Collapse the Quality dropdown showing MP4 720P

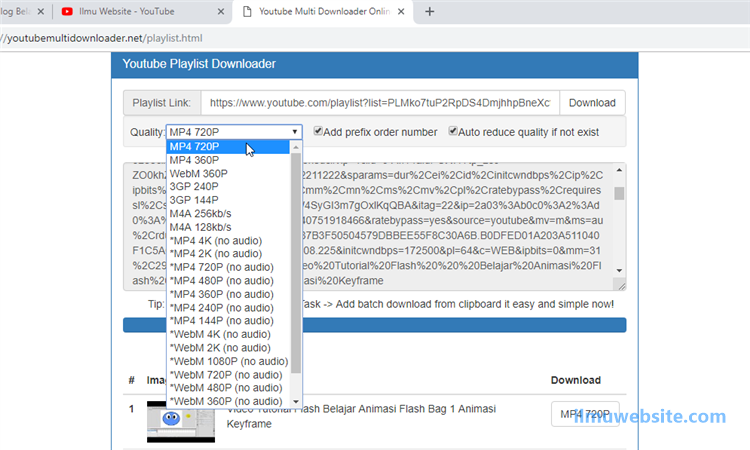234,132
